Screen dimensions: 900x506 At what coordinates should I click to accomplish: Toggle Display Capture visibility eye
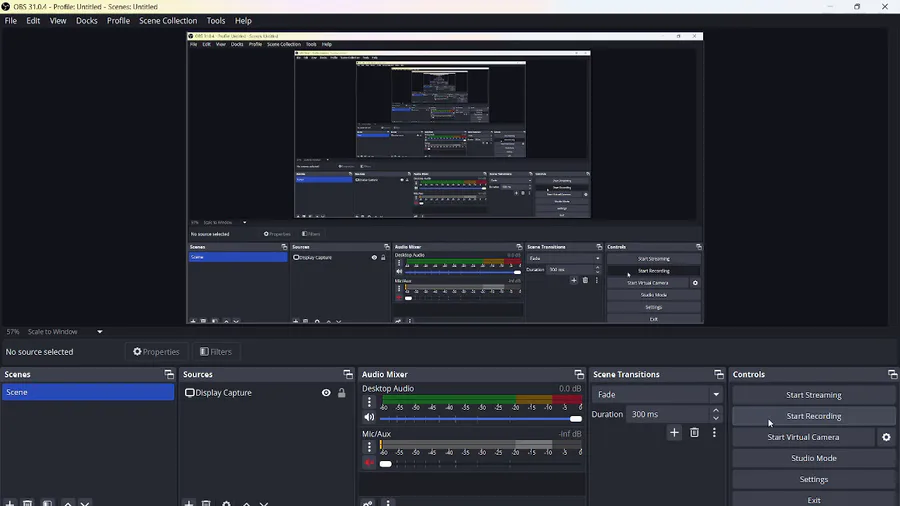click(326, 393)
